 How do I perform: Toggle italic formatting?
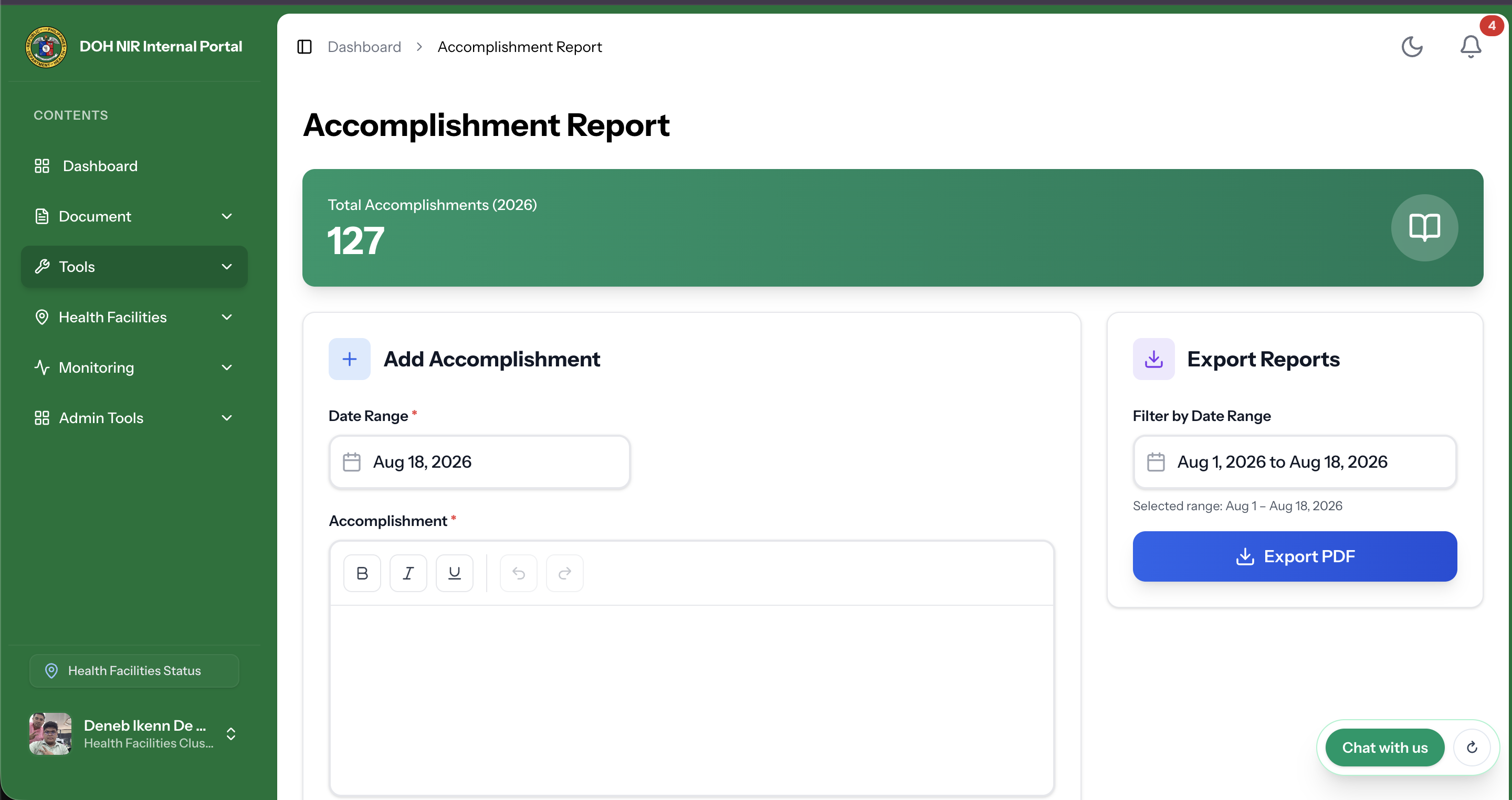click(x=408, y=573)
